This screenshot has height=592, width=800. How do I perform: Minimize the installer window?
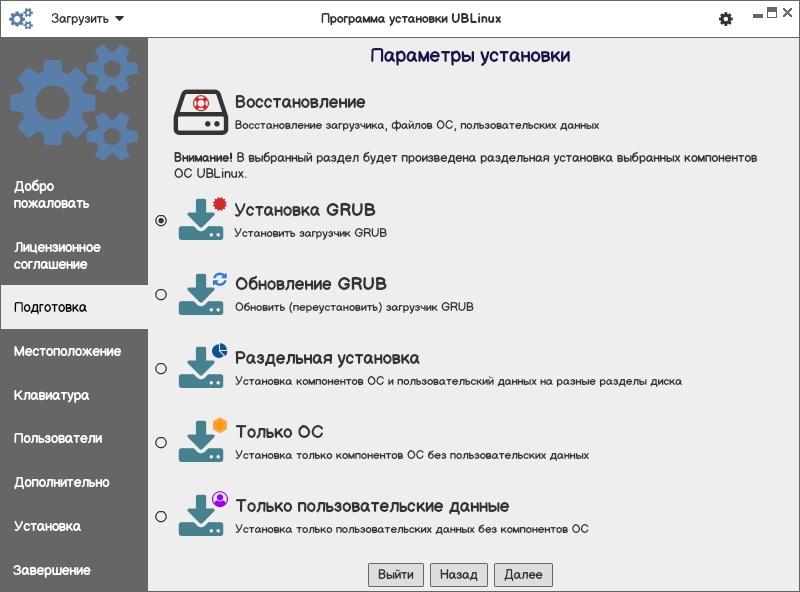(758, 15)
